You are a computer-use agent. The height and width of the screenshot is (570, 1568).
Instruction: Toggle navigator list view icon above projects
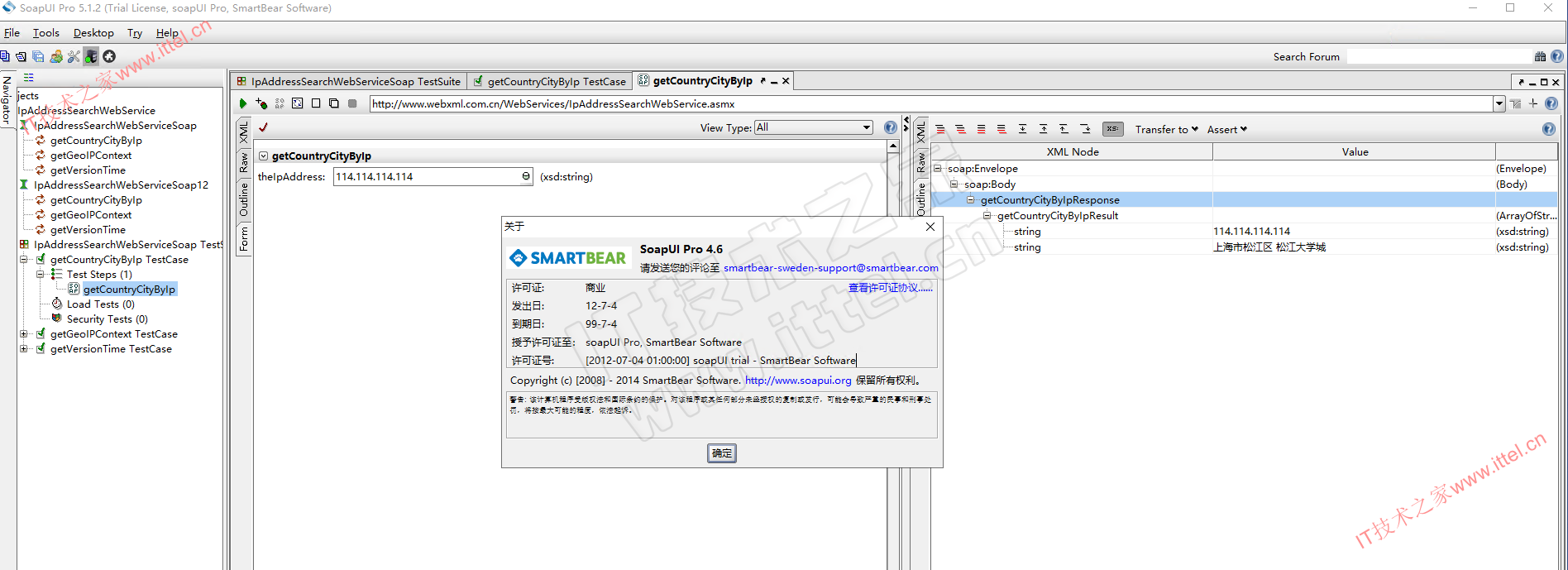pos(29,78)
